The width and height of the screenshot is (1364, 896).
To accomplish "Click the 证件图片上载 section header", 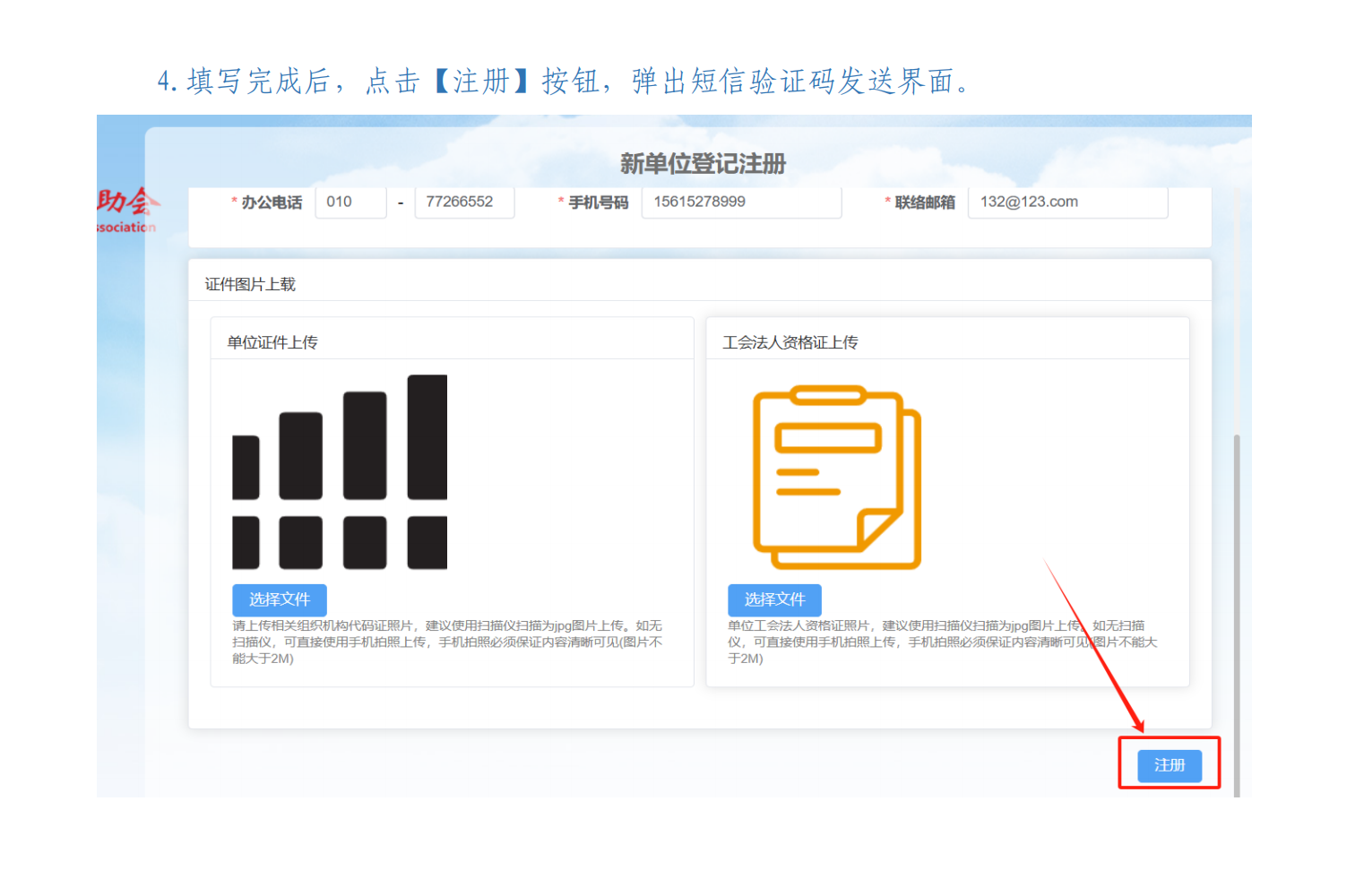I will coord(250,284).
